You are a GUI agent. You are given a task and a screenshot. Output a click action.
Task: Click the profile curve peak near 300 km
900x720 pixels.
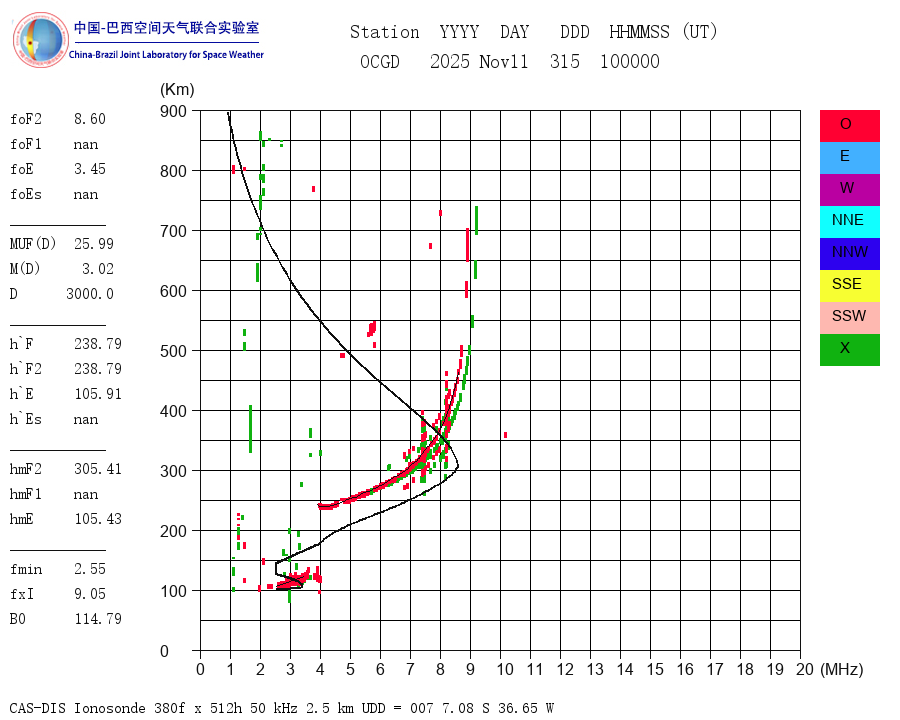click(457, 466)
